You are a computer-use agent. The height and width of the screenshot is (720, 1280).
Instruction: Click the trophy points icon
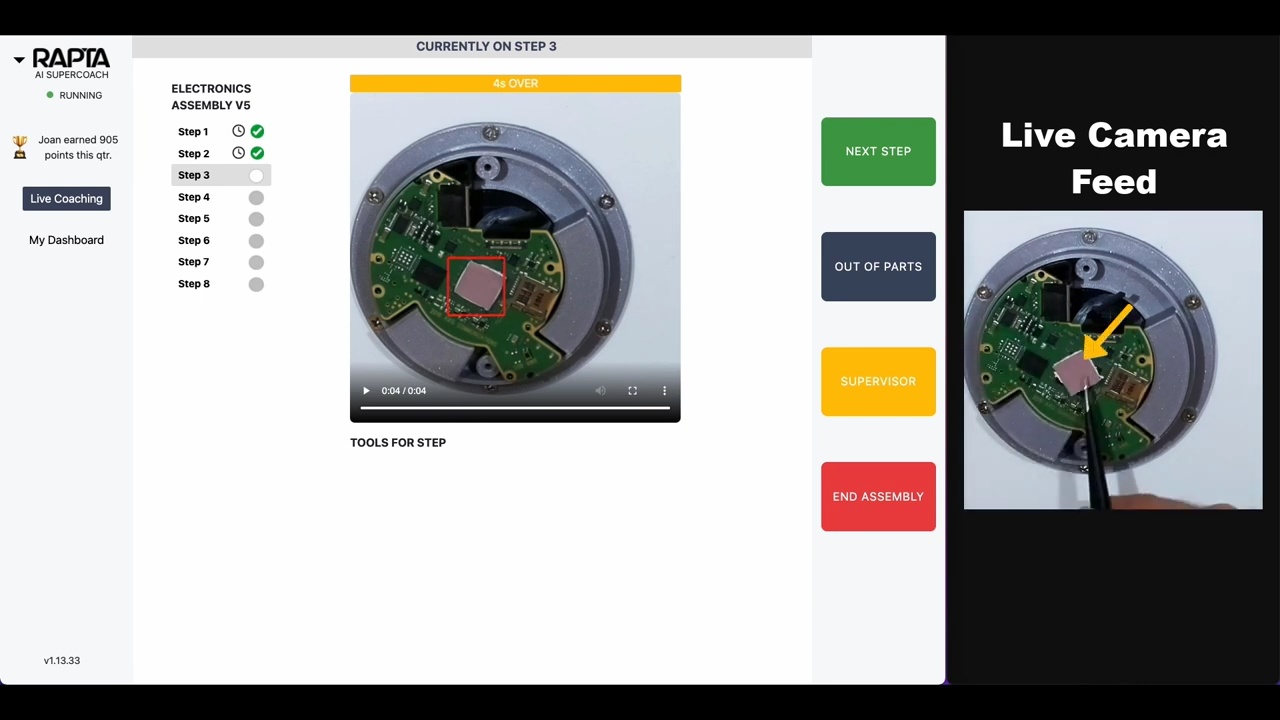[x=20, y=148]
